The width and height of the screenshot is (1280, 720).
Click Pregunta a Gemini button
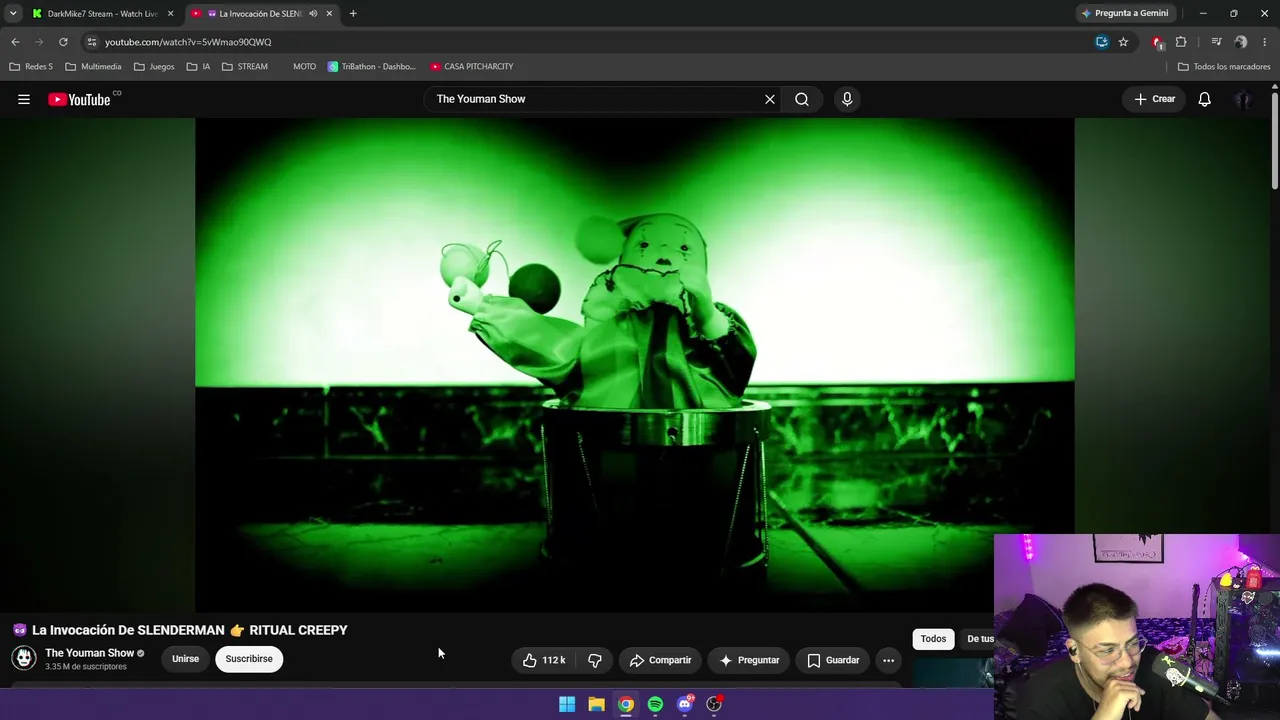coord(1124,14)
